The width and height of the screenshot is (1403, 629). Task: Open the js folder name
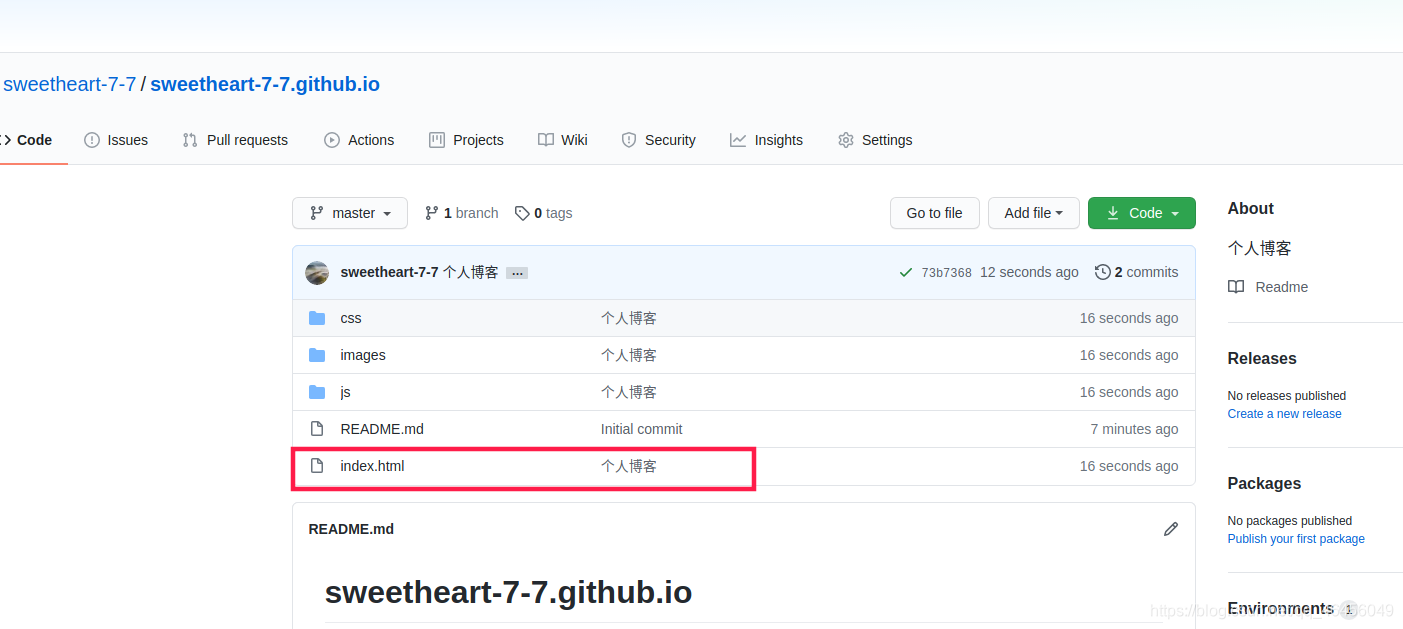(x=345, y=392)
